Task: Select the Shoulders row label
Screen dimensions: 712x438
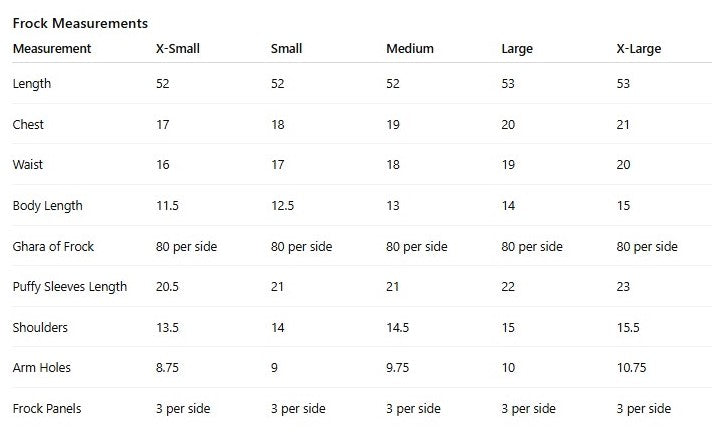Action: (x=40, y=327)
